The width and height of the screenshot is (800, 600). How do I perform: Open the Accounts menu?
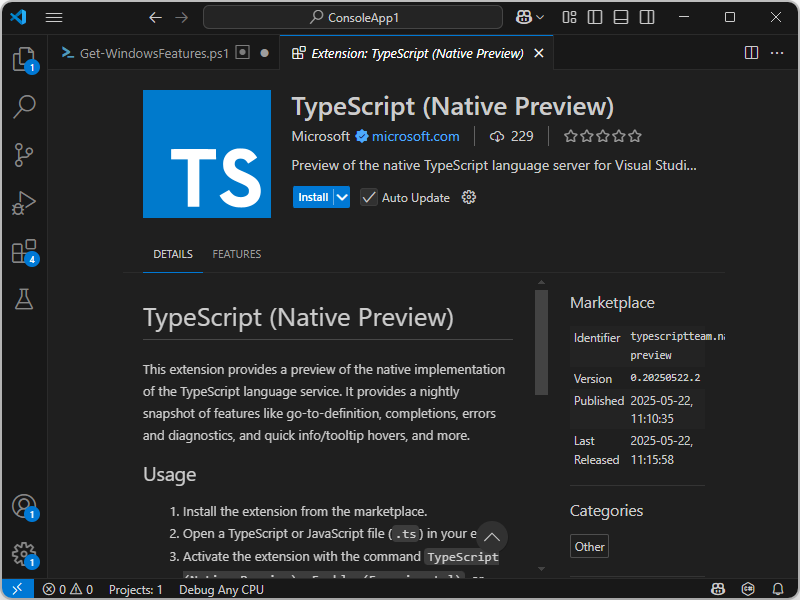click(x=24, y=507)
